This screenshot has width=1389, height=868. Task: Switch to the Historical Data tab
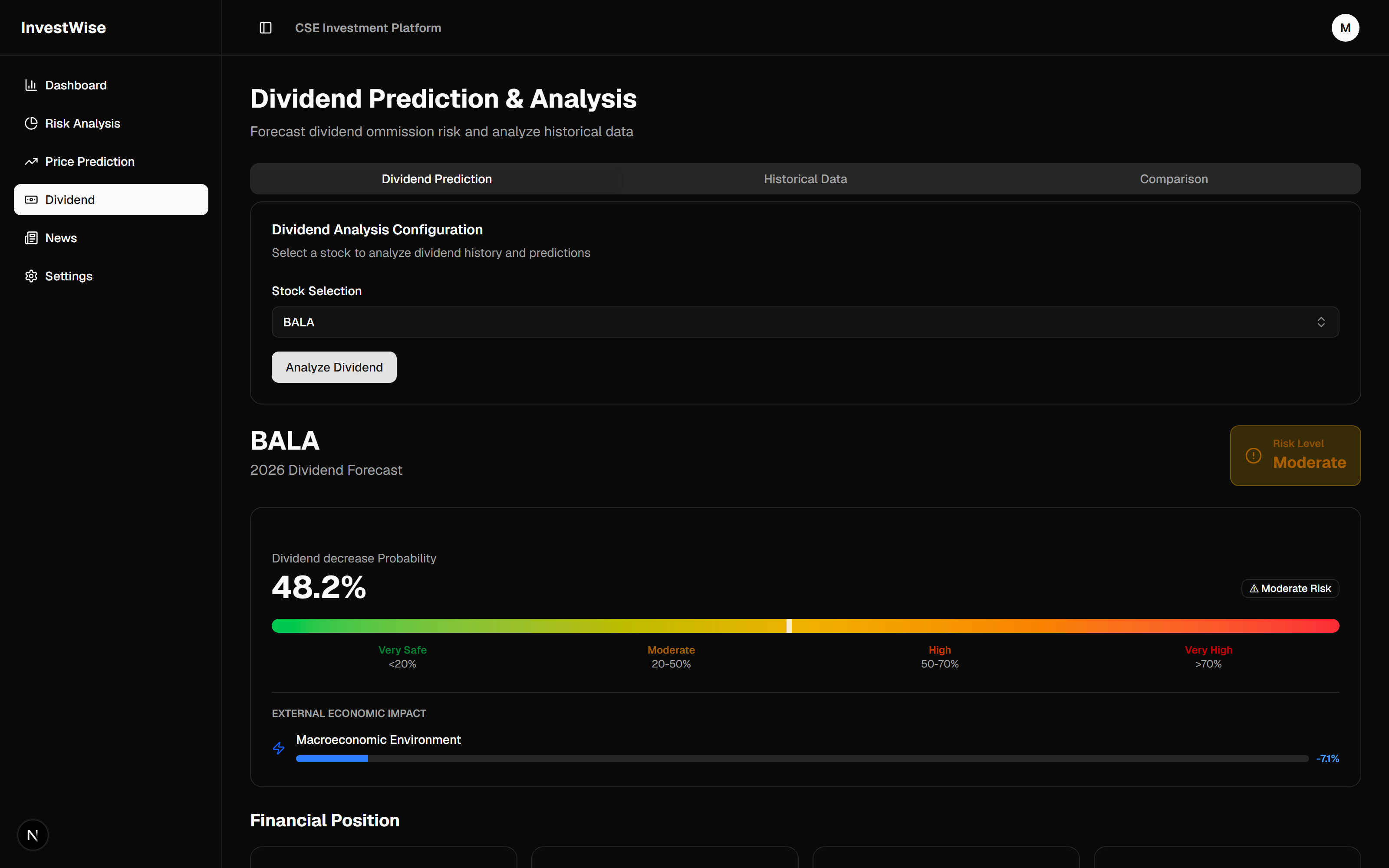805,179
